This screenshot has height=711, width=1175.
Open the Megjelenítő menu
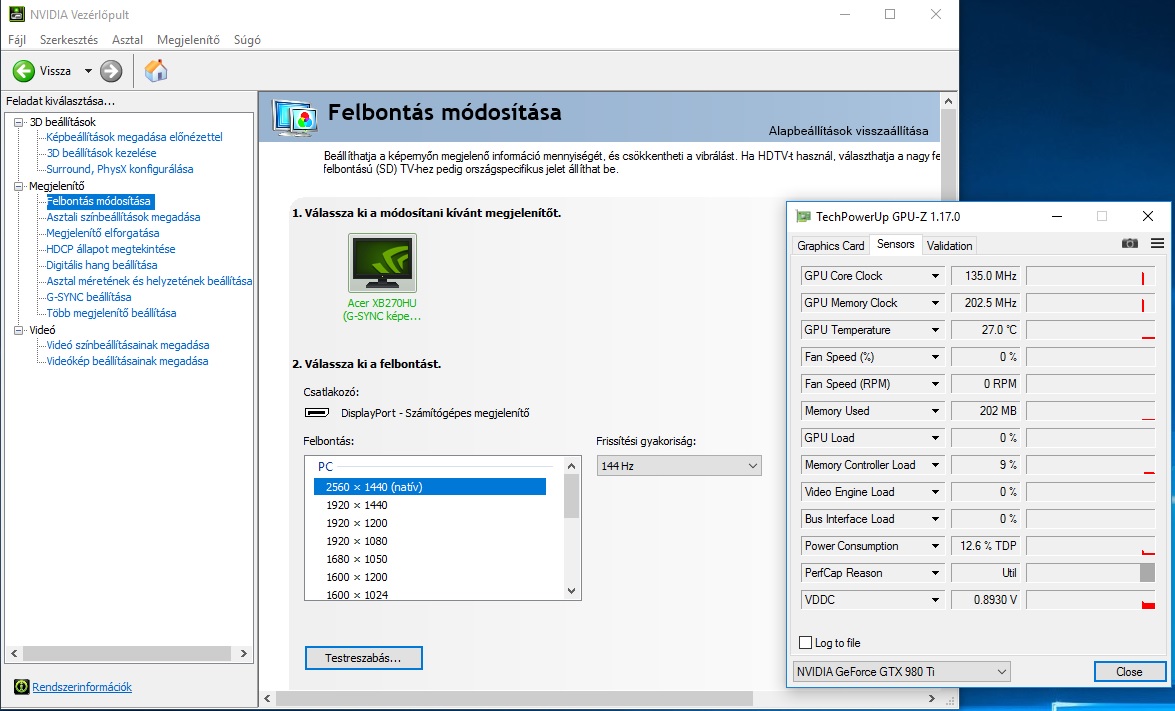pos(188,40)
